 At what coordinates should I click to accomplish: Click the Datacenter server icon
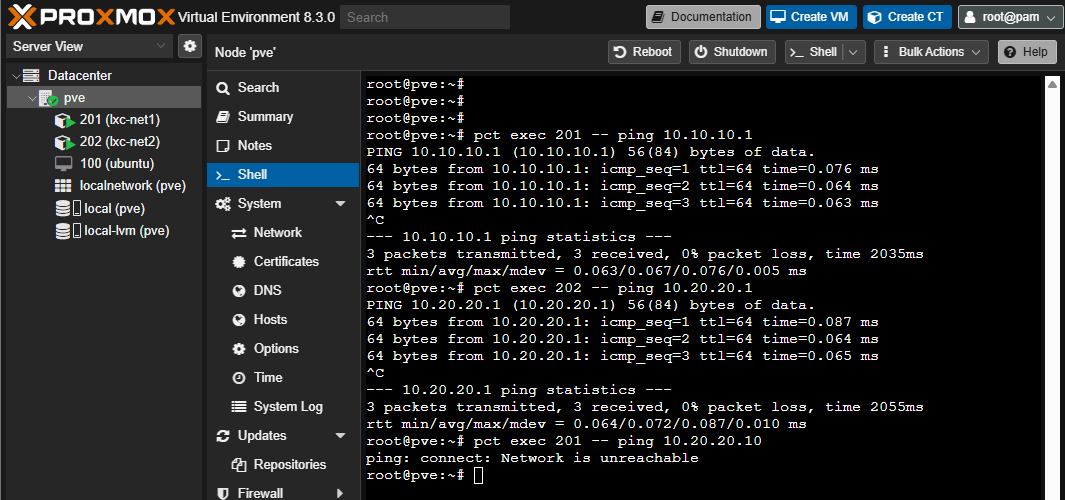click(x=31, y=76)
